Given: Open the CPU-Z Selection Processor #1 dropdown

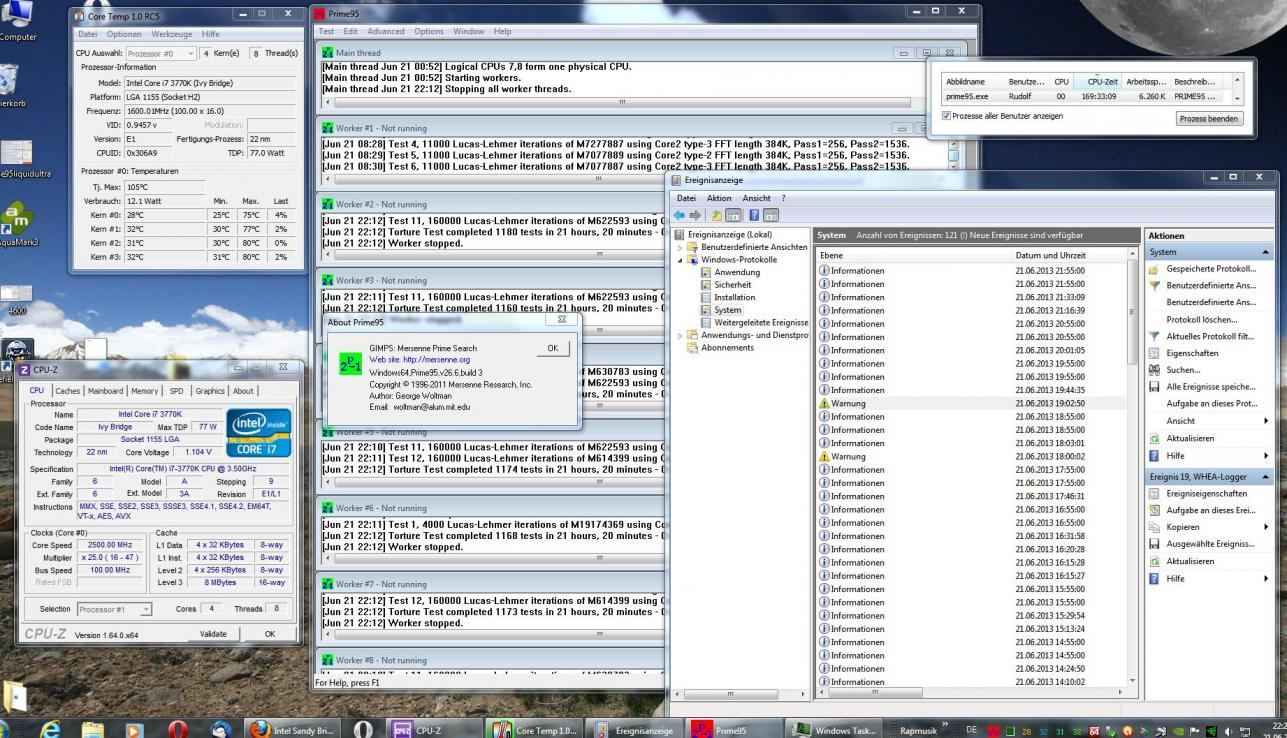Looking at the screenshot, I should [114, 609].
